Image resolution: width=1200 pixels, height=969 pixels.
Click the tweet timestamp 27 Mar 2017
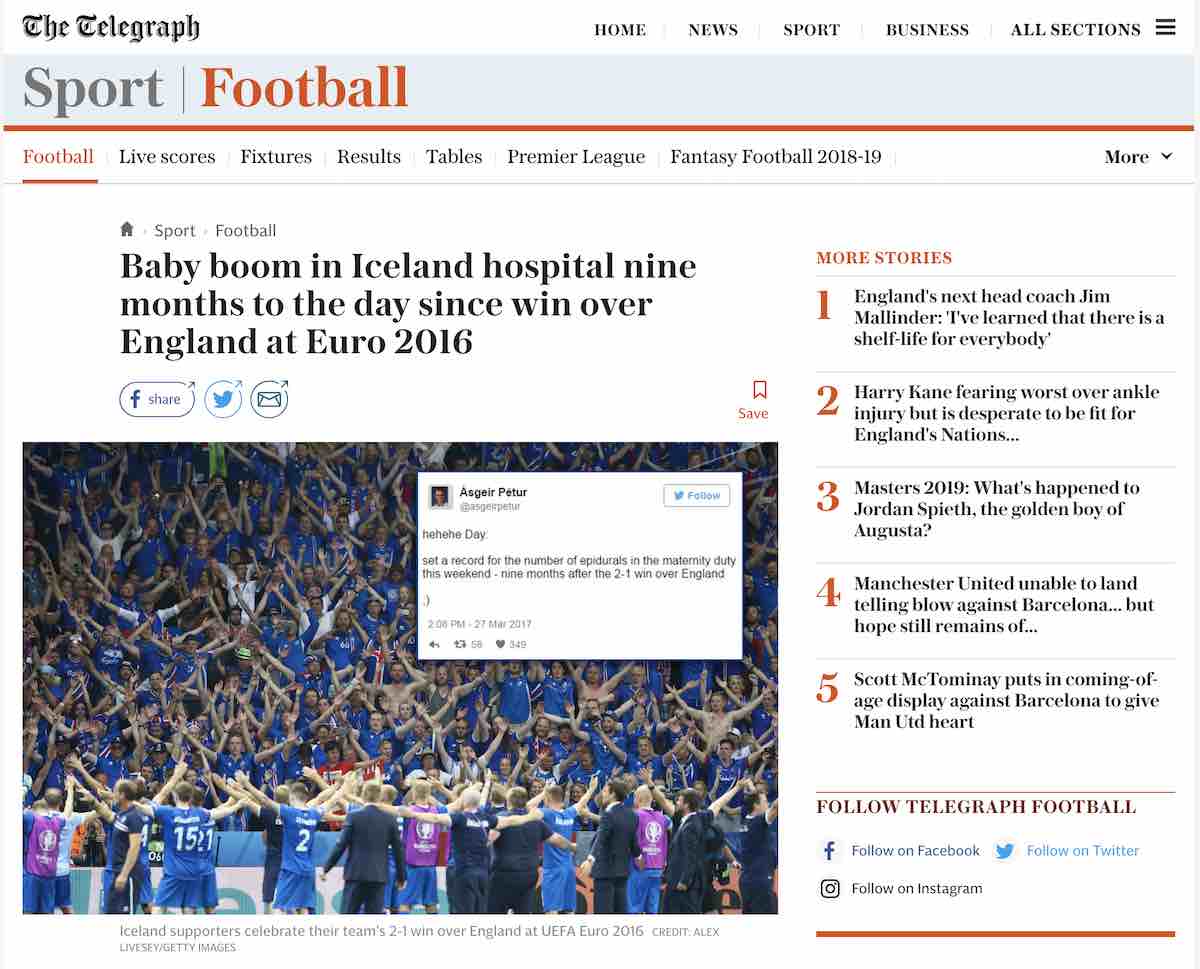coord(480,624)
